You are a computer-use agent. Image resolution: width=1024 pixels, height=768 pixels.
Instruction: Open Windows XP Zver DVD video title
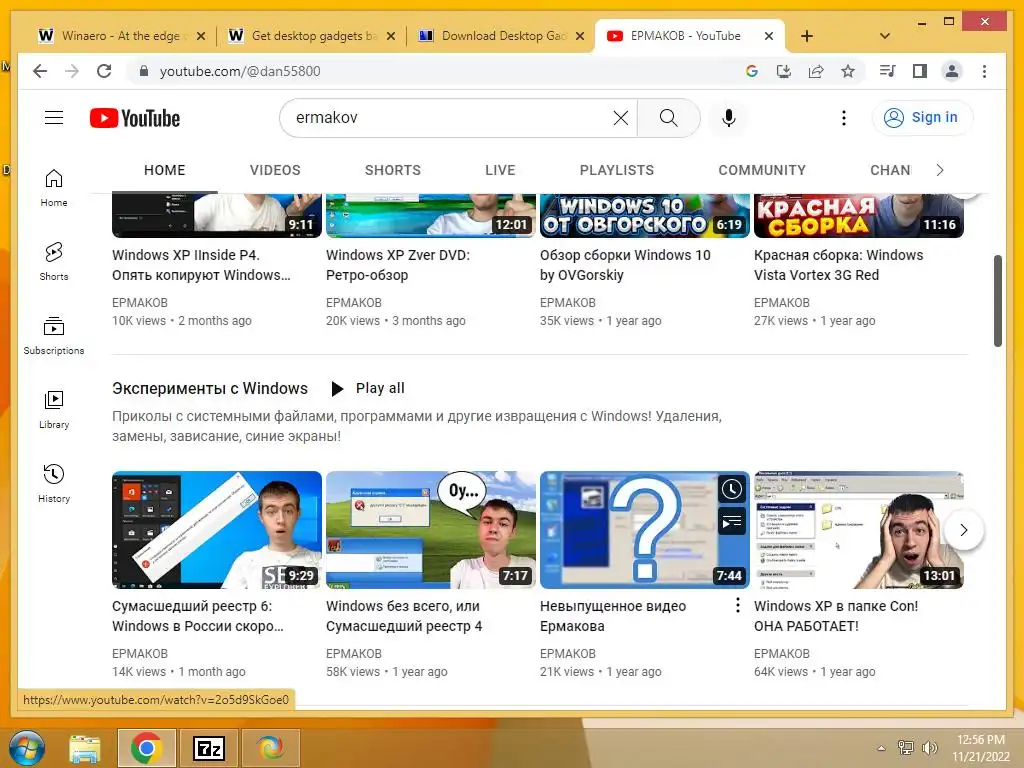[x=398, y=265]
